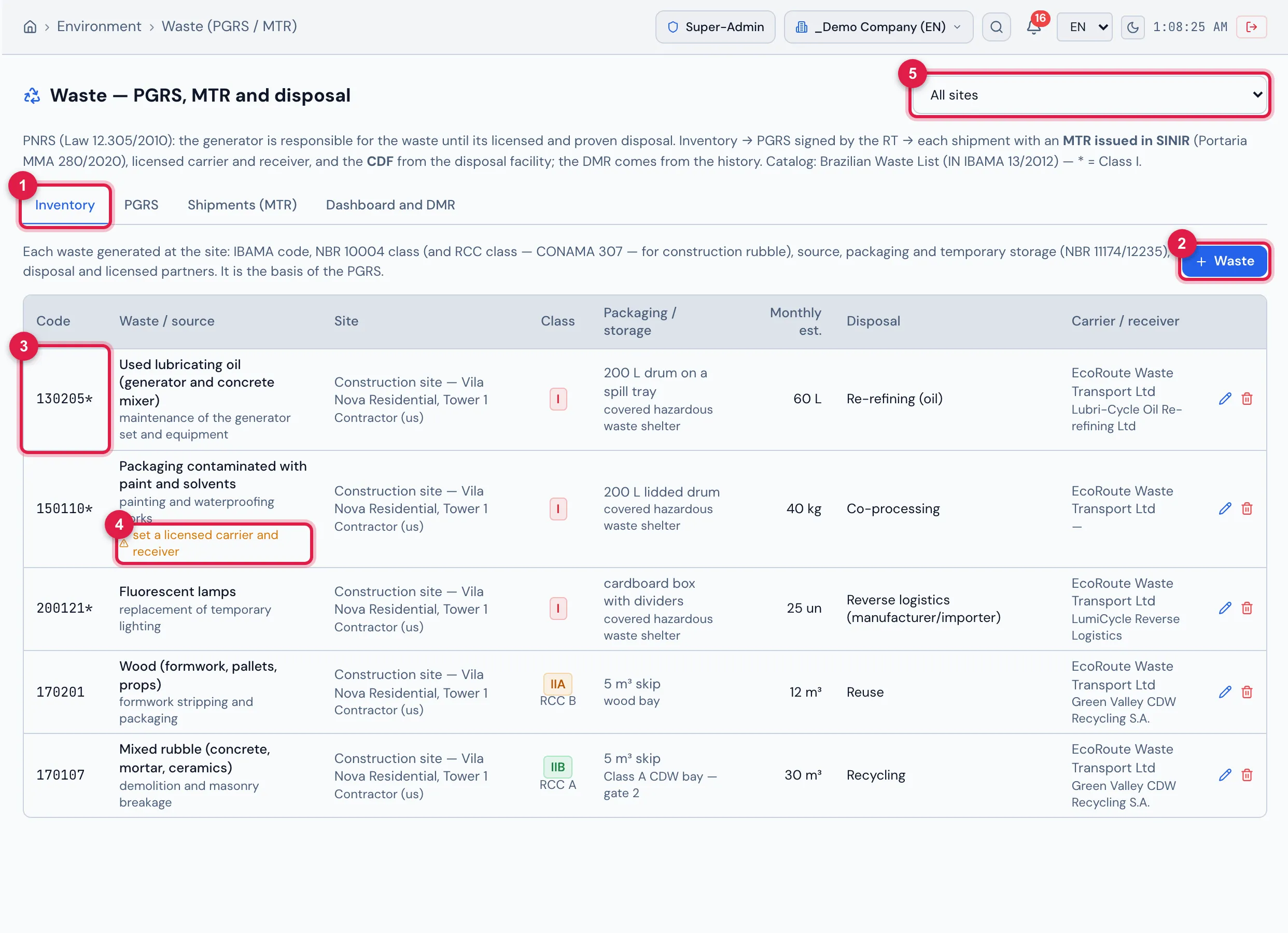This screenshot has height=933, width=1288.
Task: Click the IIB class badge
Action: 558,767
